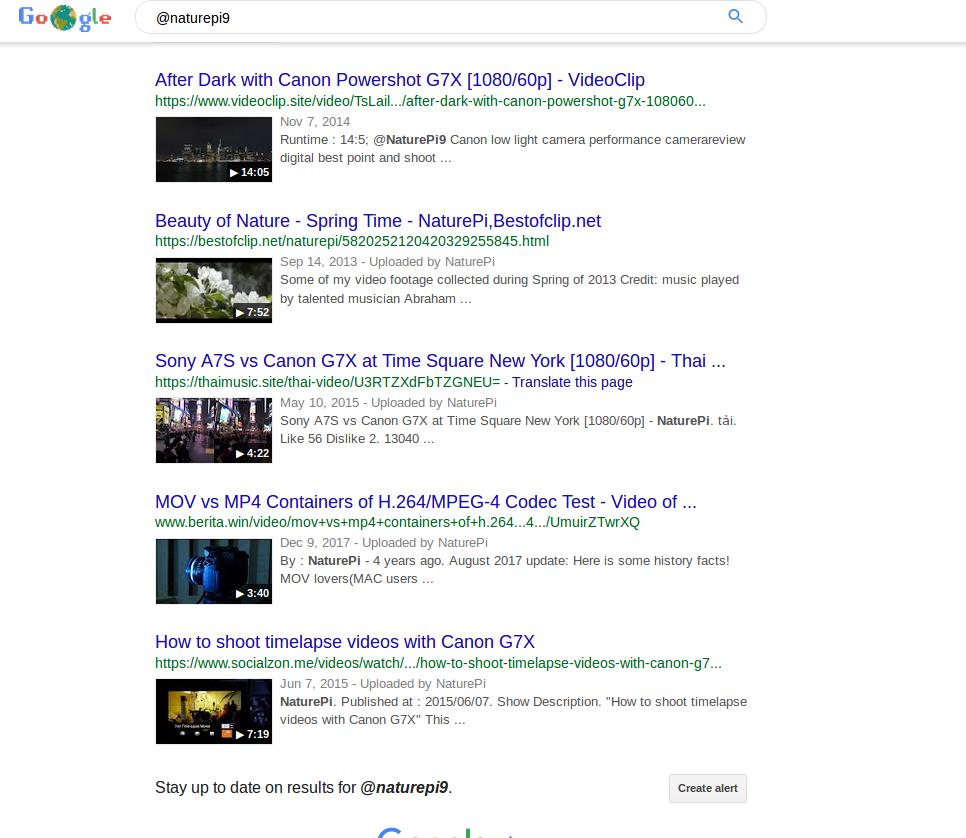
Task: Open MOV vs MP4 Containers result title
Action: coord(426,502)
